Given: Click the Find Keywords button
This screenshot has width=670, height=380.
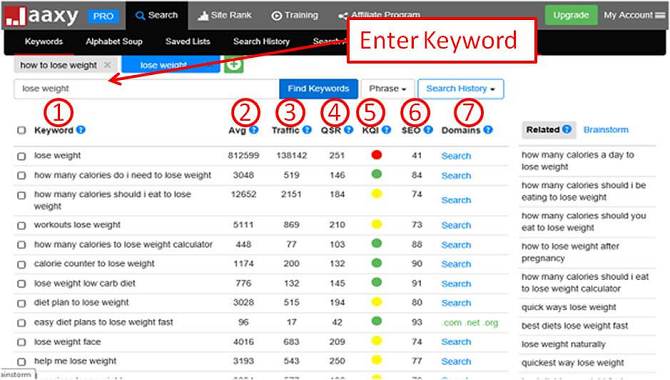Looking at the screenshot, I should (x=318, y=88).
